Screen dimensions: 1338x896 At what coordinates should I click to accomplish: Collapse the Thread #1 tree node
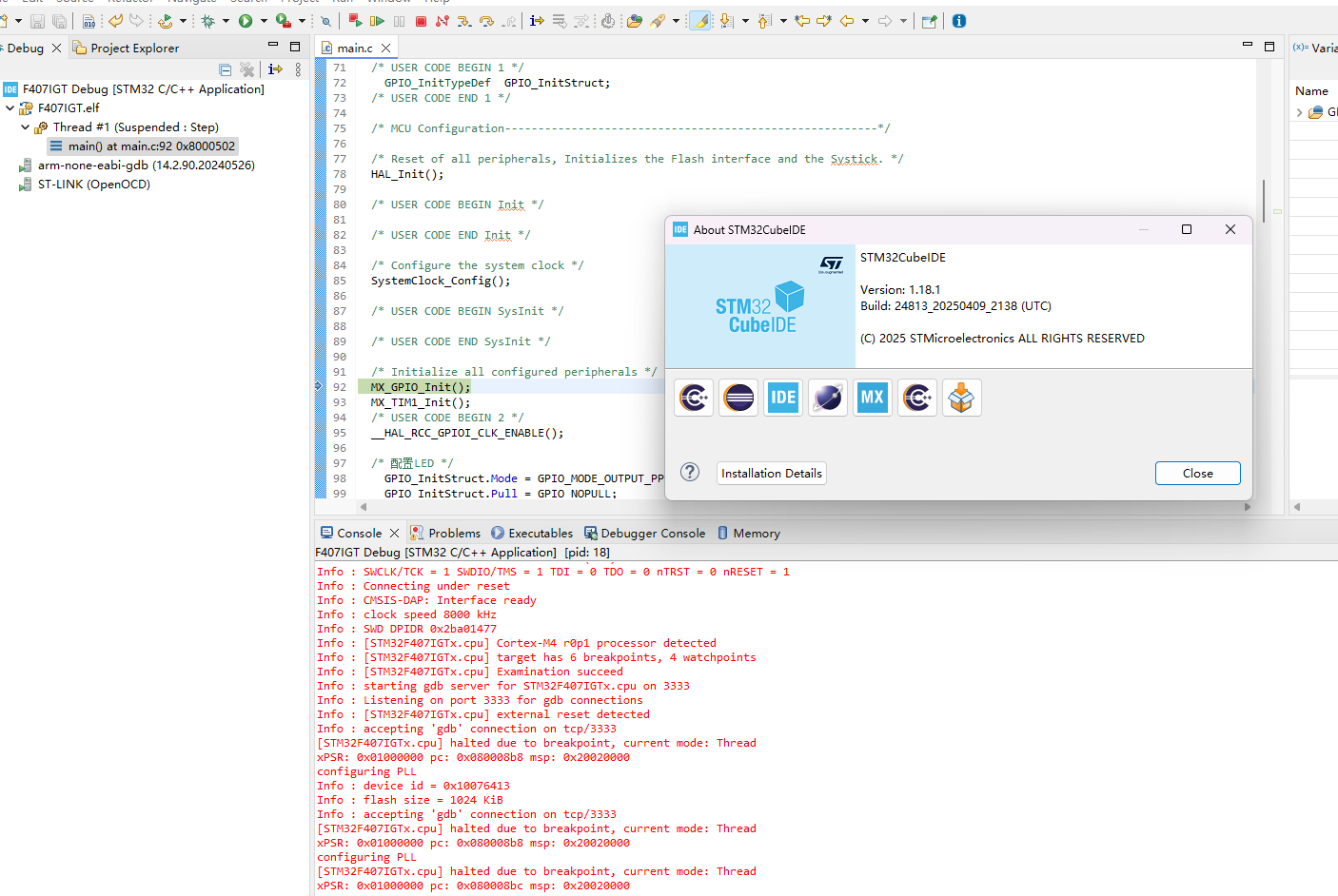coord(26,127)
